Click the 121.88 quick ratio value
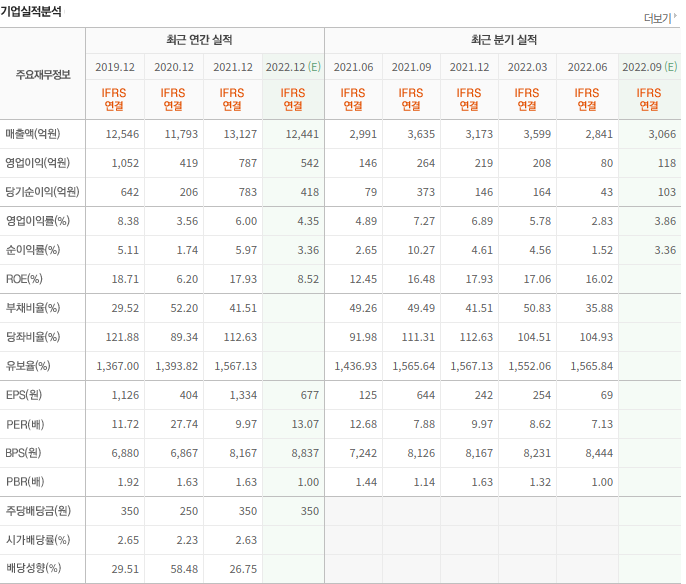 [x=122, y=337]
